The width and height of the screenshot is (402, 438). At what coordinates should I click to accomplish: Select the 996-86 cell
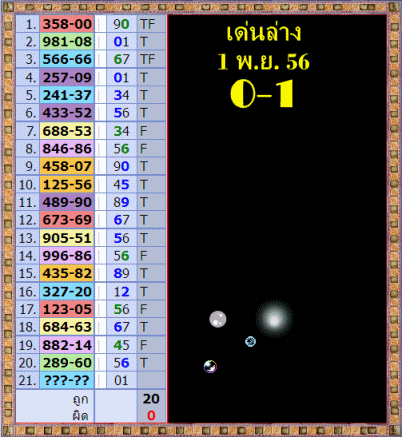pos(67,256)
